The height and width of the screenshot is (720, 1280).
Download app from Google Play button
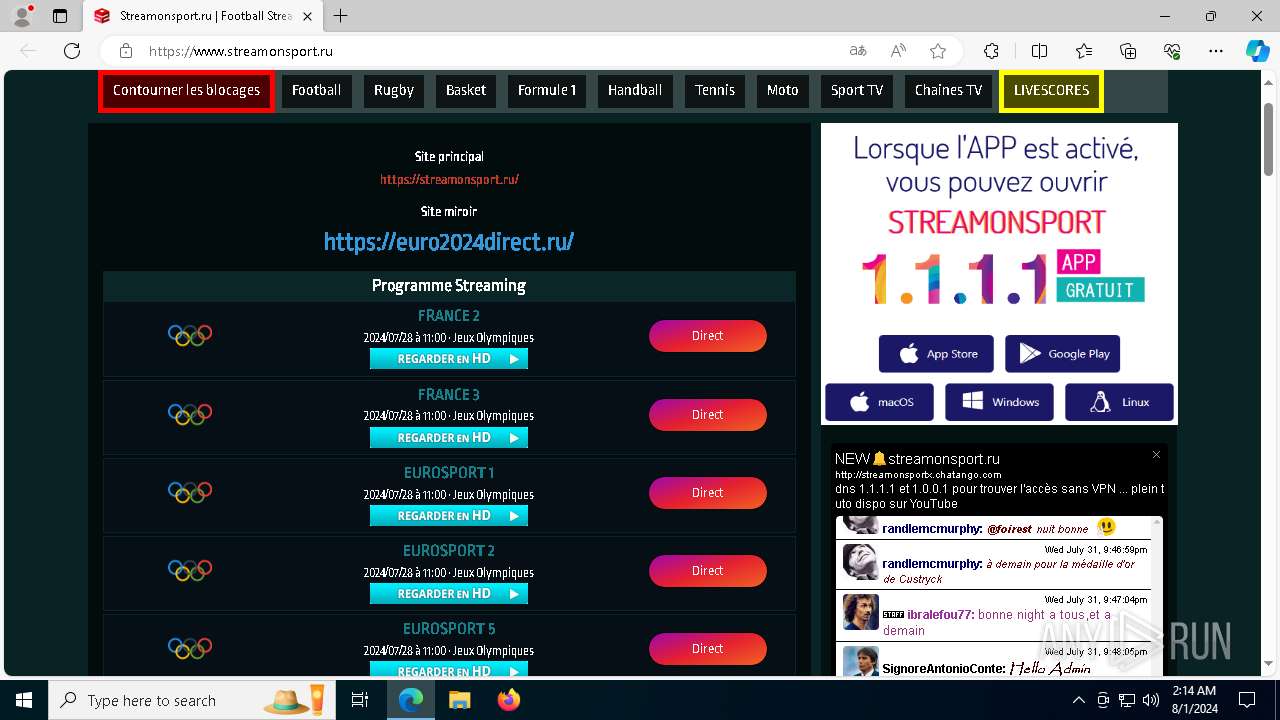click(x=1063, y=354)
